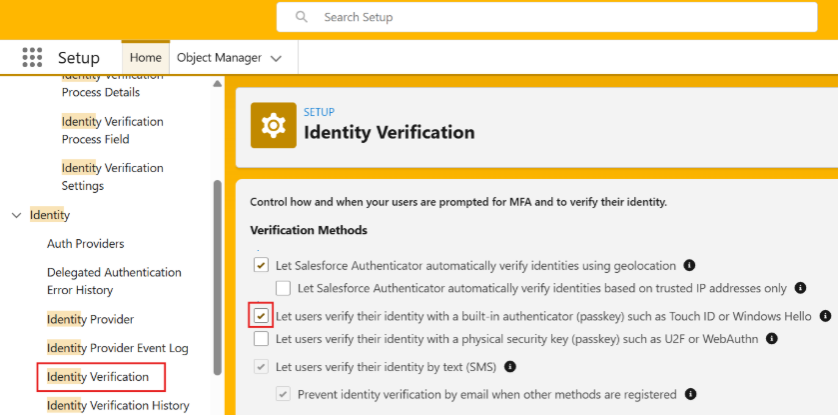Viewport: 840px width, 415px height.
Task: Select Identity Verification in sidebar
Action: point(98,377)
